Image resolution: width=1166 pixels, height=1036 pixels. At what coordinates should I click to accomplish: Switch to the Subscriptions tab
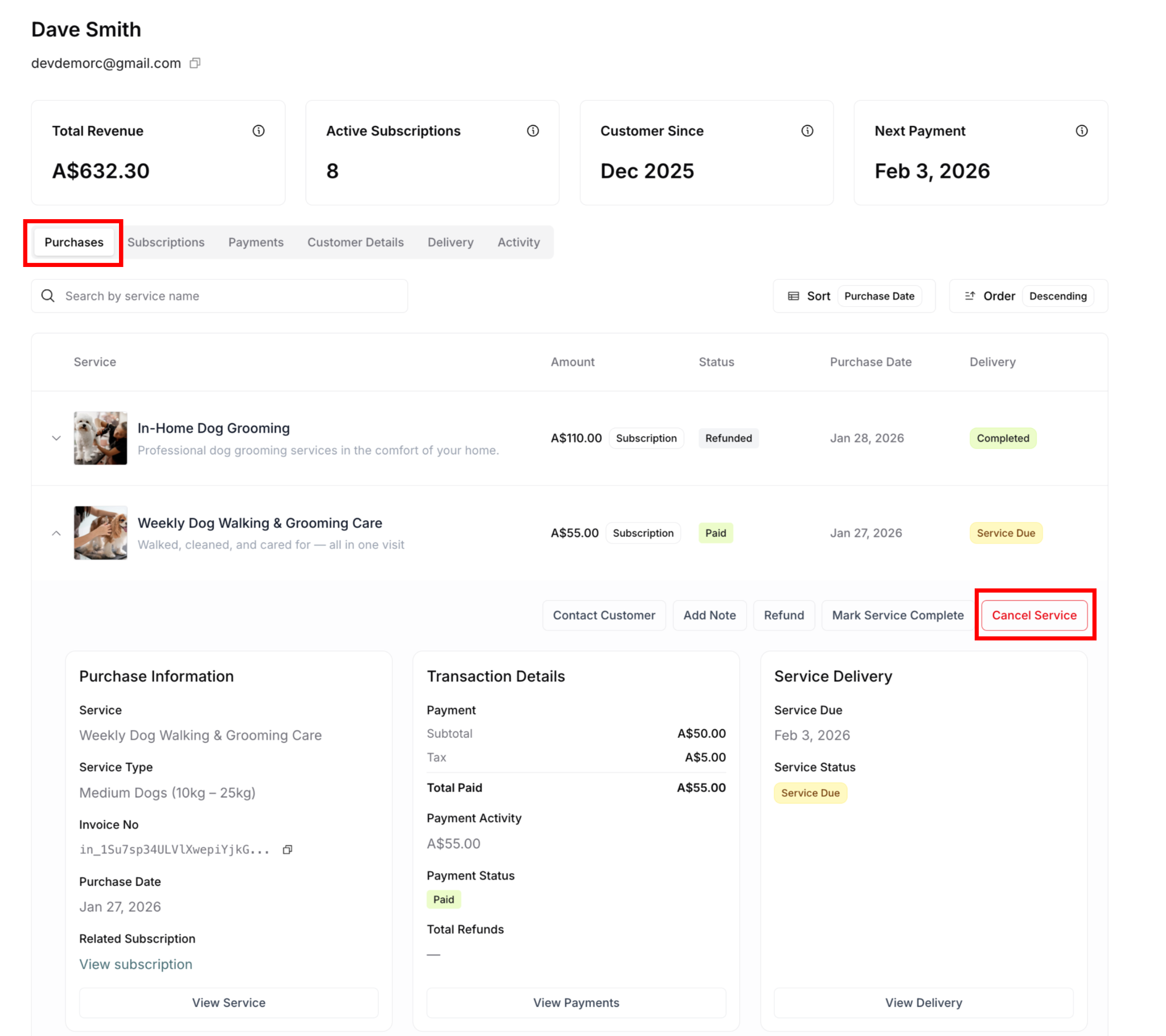pyautogui.click(x=166, y=242)
